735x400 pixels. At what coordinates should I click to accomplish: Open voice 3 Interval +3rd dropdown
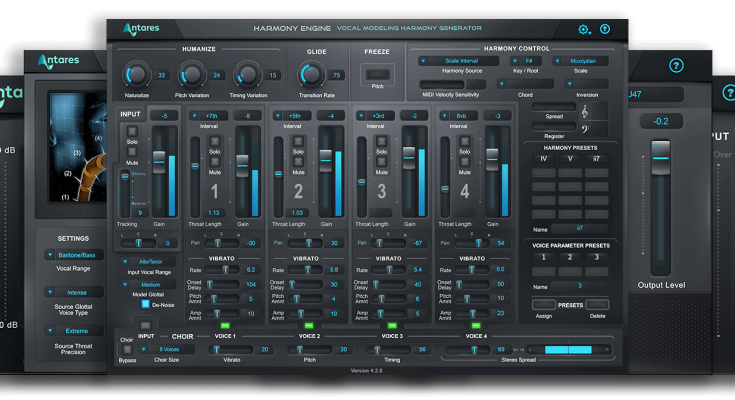click(375, 116)
